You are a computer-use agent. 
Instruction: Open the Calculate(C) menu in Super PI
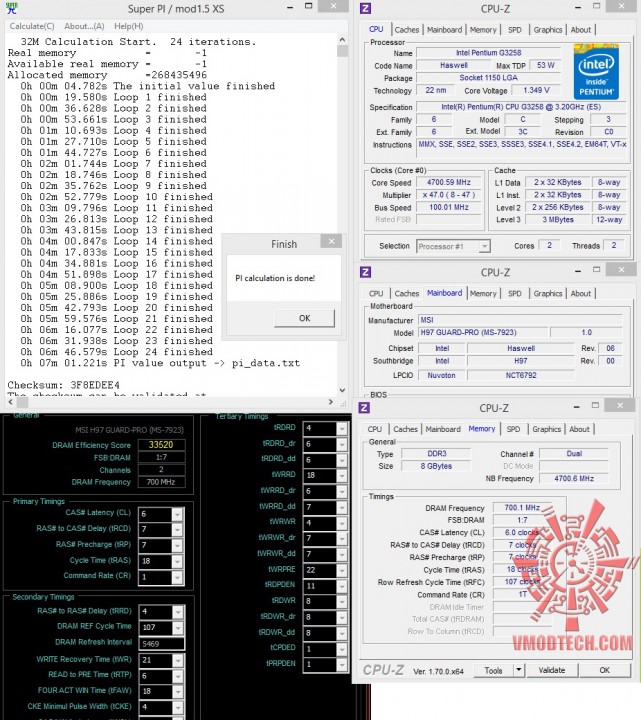pos(32,26)
